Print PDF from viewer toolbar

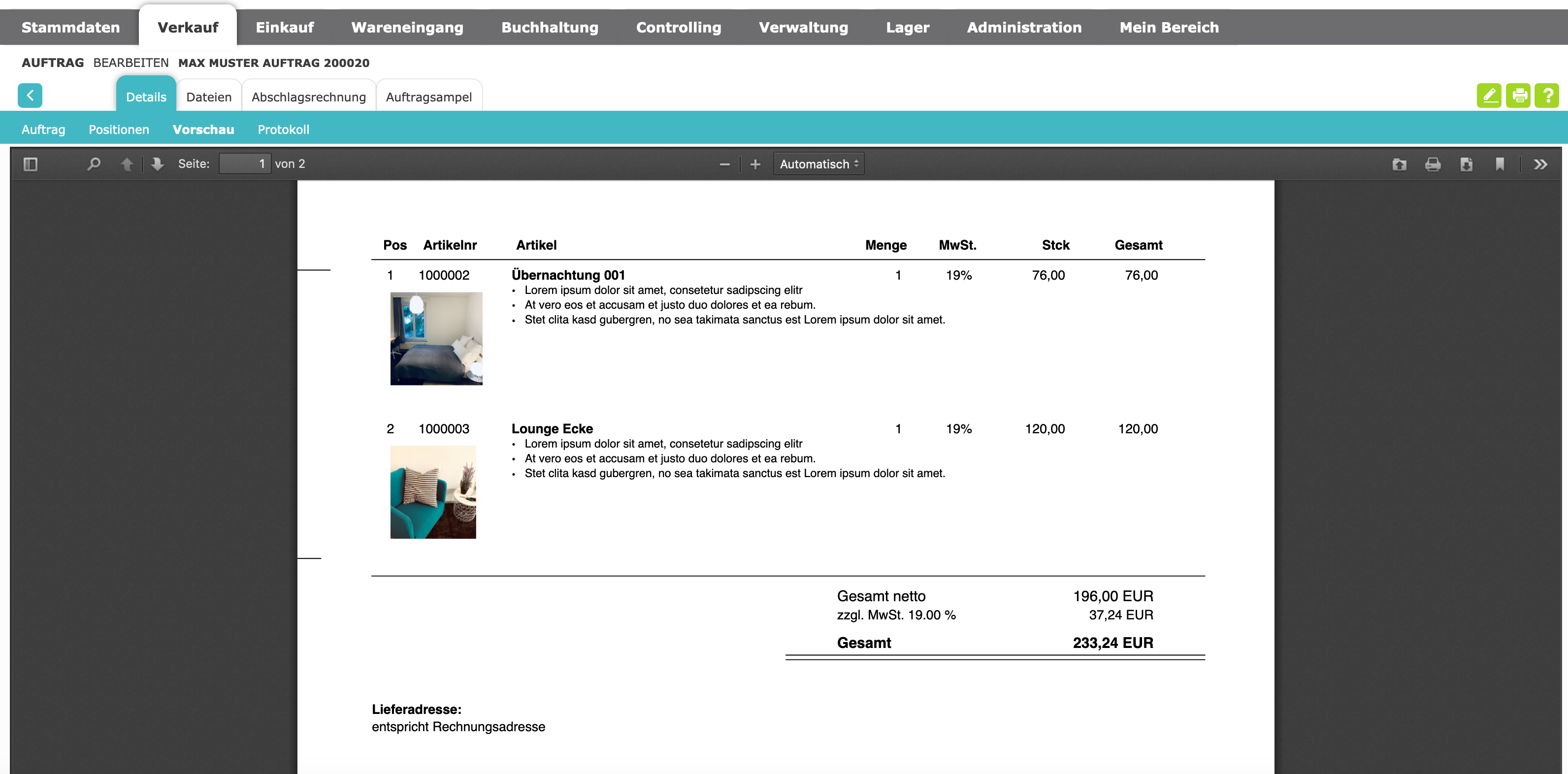point(1433,164)
